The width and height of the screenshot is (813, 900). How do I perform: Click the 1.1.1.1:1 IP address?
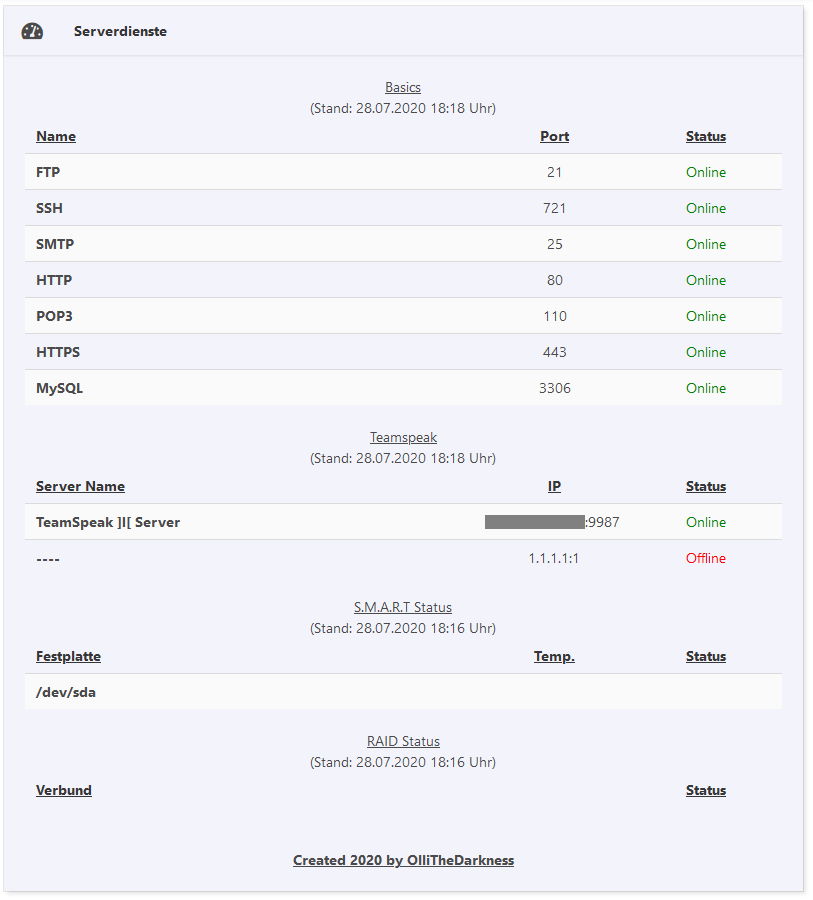click(x=554, y=558)
